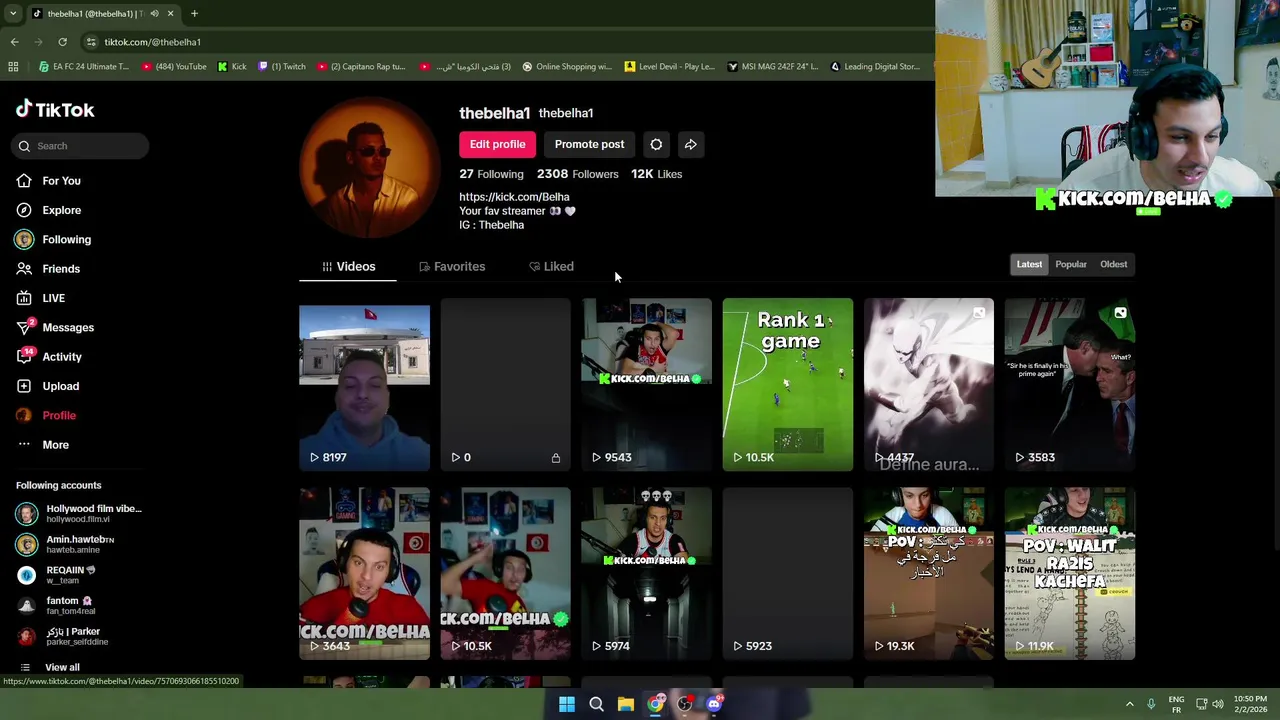Open File Explorer from taskbar
Screen dimensions: 1280x720
point(625,704)
